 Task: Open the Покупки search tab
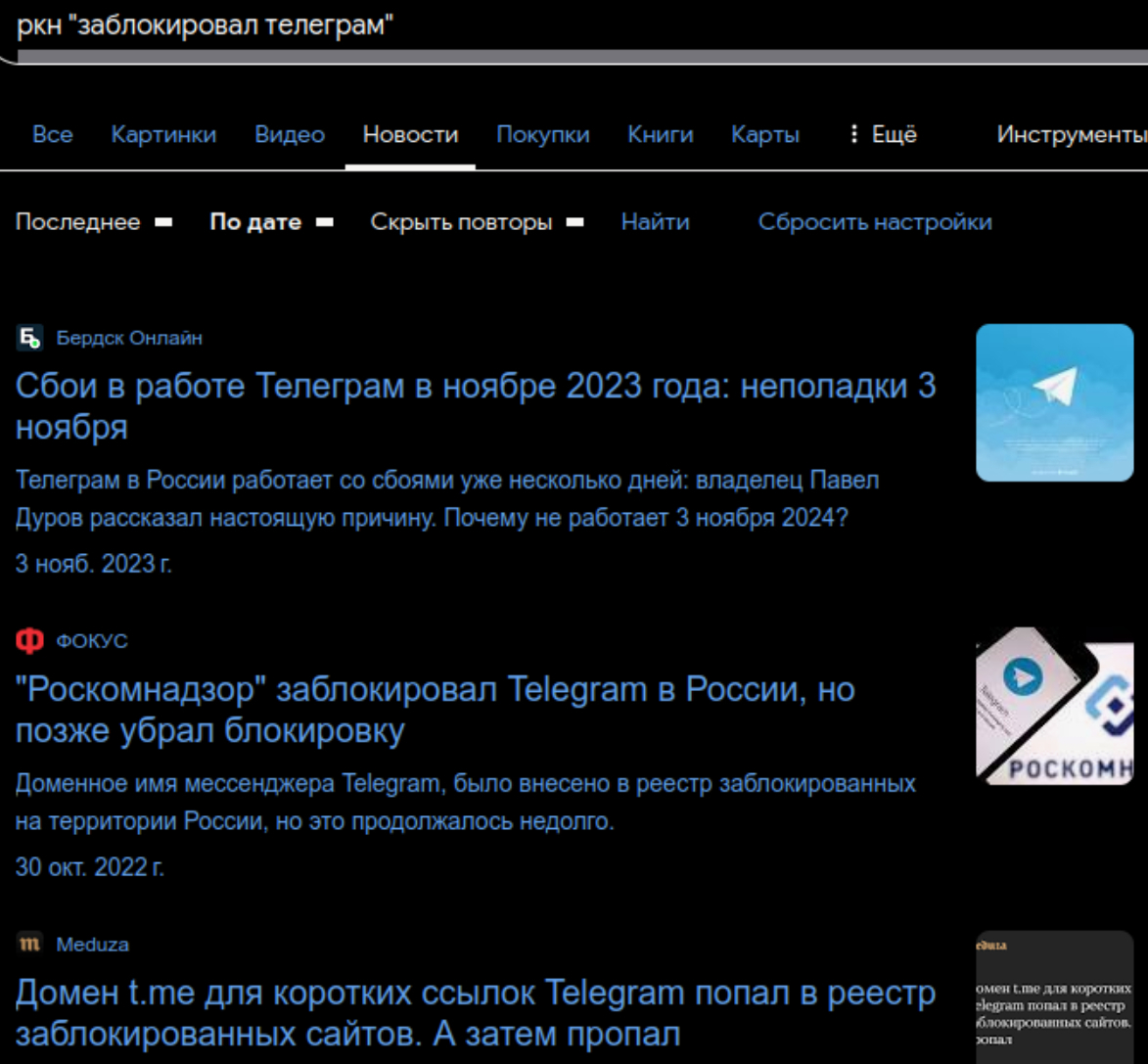(x=542, y=135)
